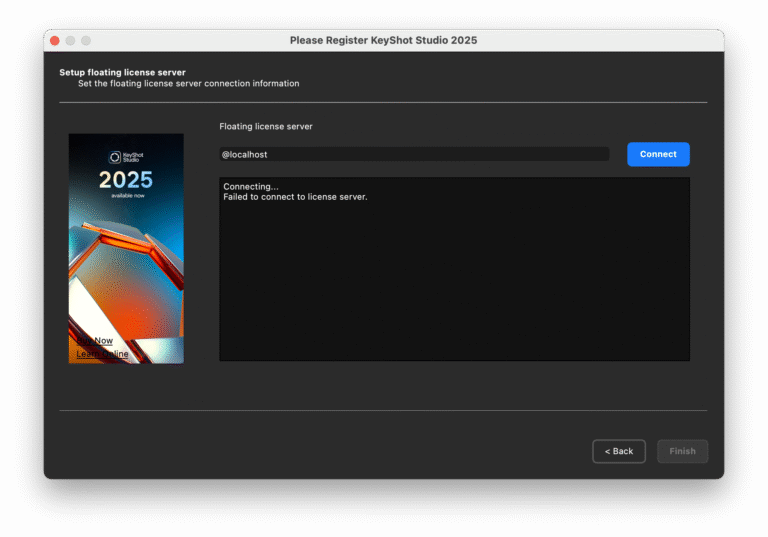Click the connection log output area
This screenshot has height=537, width=768.
point(454,269)
